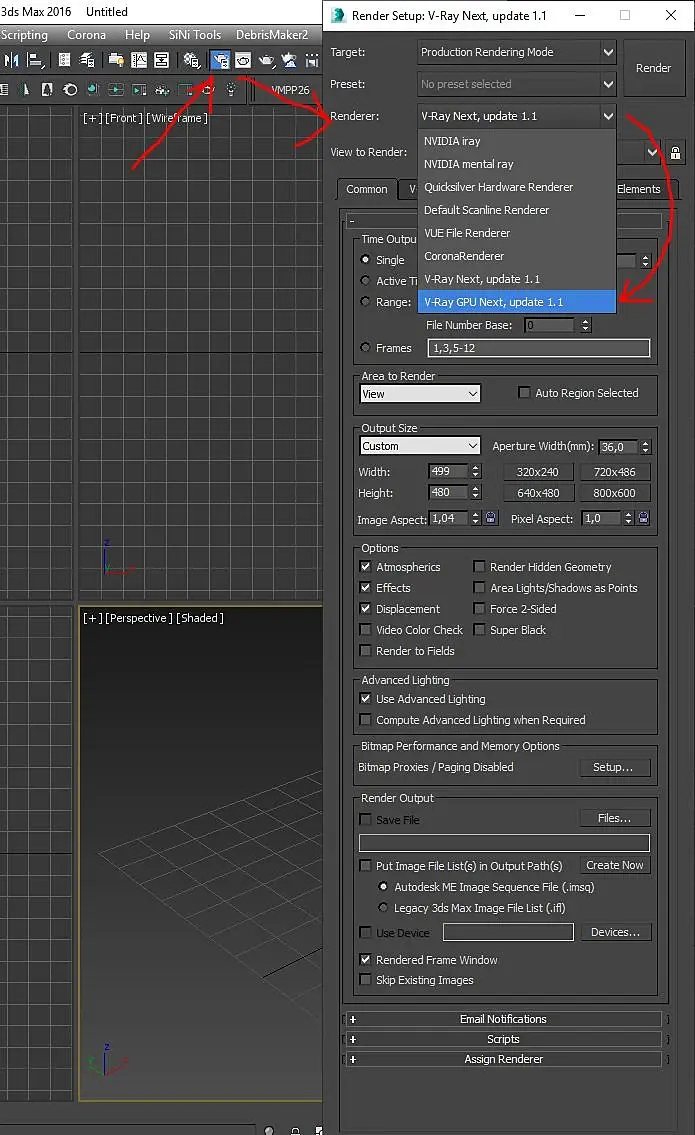Open the Scripting menu

tap(24, 35)
